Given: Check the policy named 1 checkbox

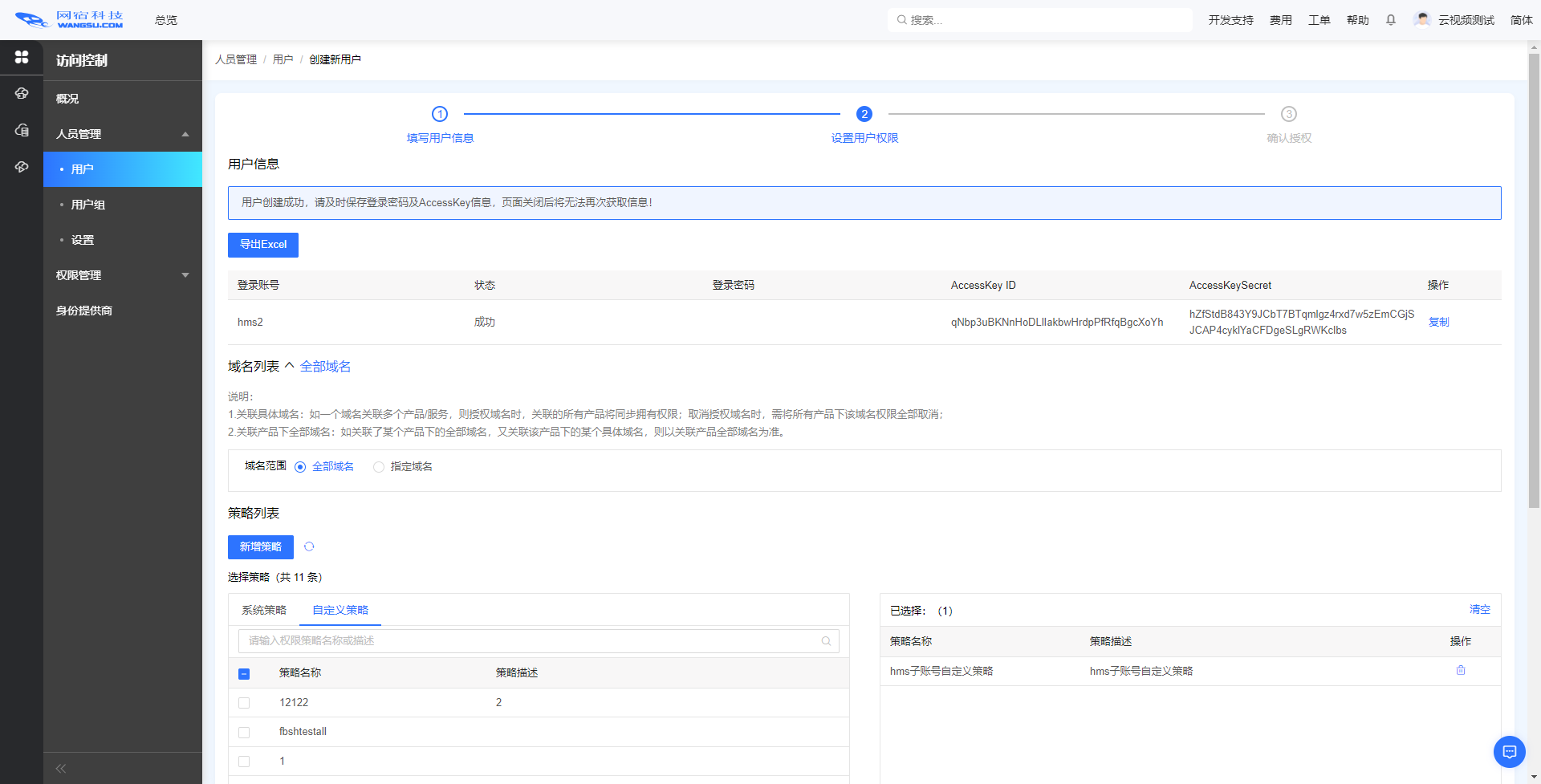Looking at the screenshot, I should [x=244, y=762].
